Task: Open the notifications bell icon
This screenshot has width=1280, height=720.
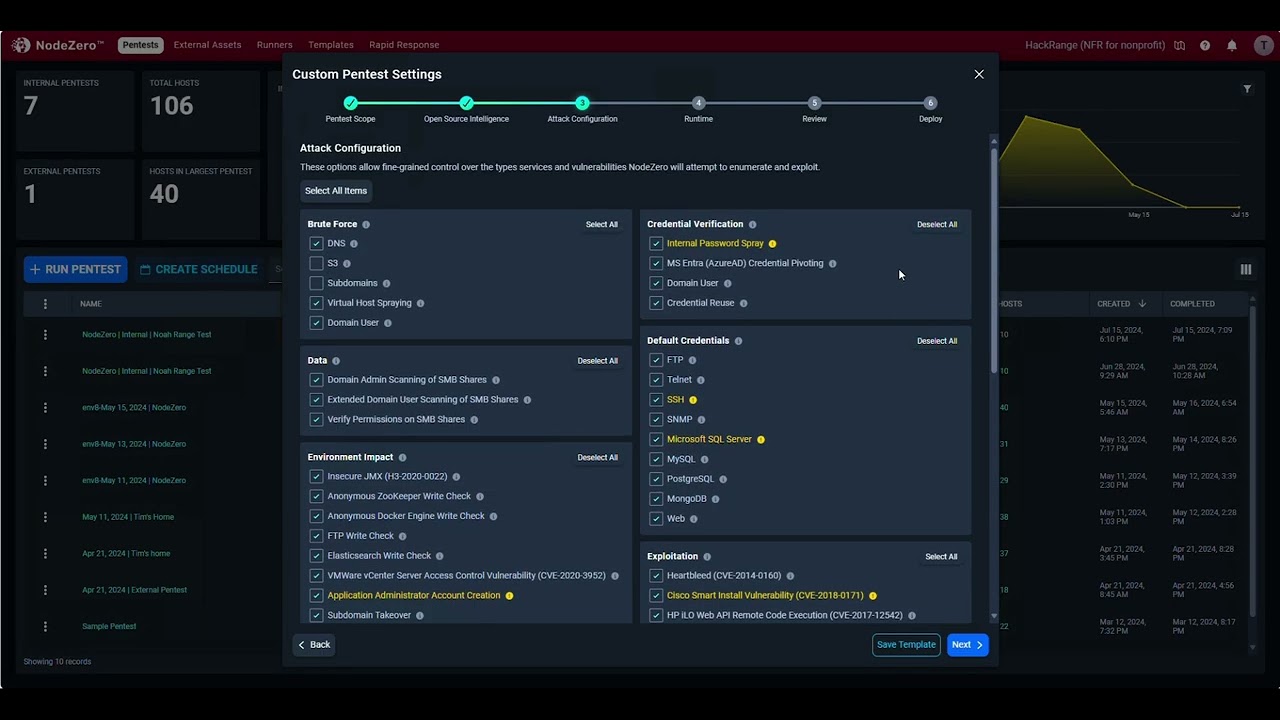Action: click(x=1232, y=45)
